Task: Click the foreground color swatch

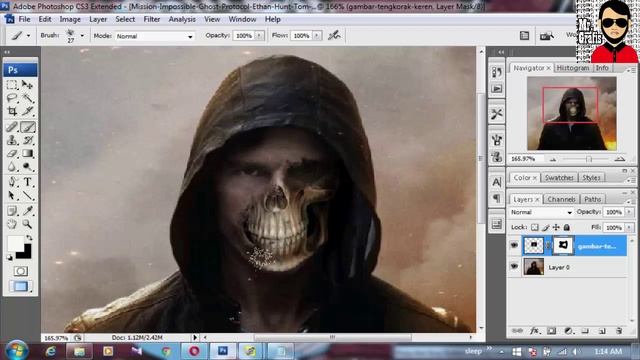Action: 15,244
